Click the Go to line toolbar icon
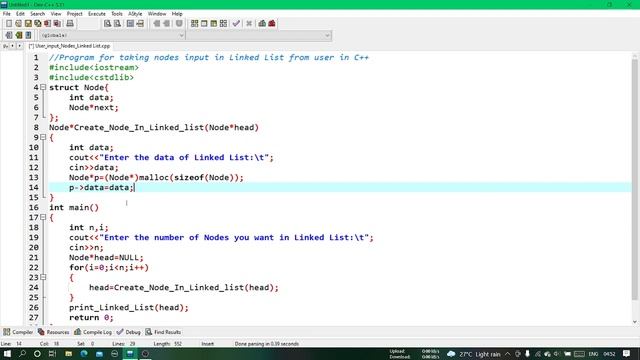The image size is (640, 360). point(140,24)
